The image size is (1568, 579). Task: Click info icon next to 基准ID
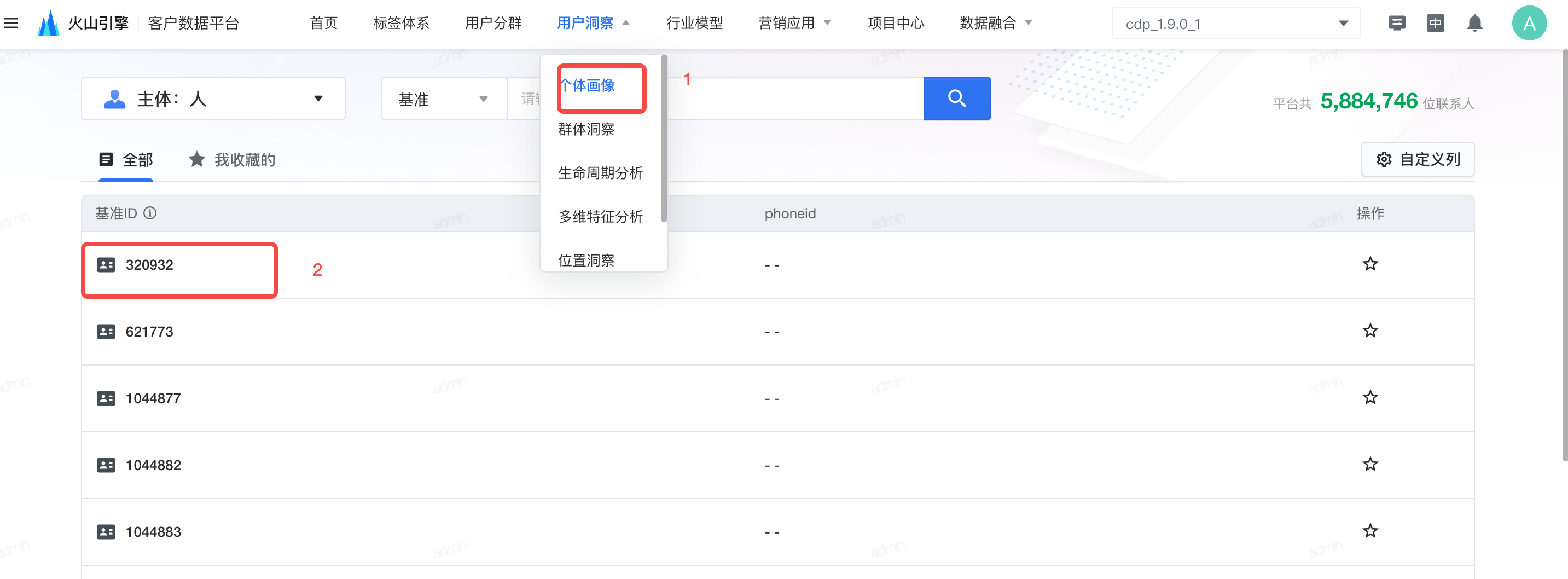tap(150, 213)
